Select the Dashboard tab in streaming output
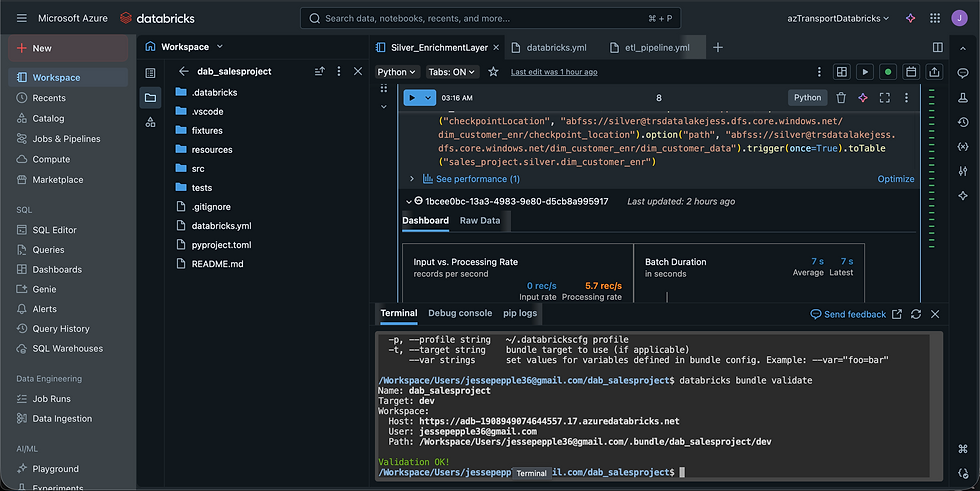This screenshot has height=491, width=980. click(x=426, y=221)
